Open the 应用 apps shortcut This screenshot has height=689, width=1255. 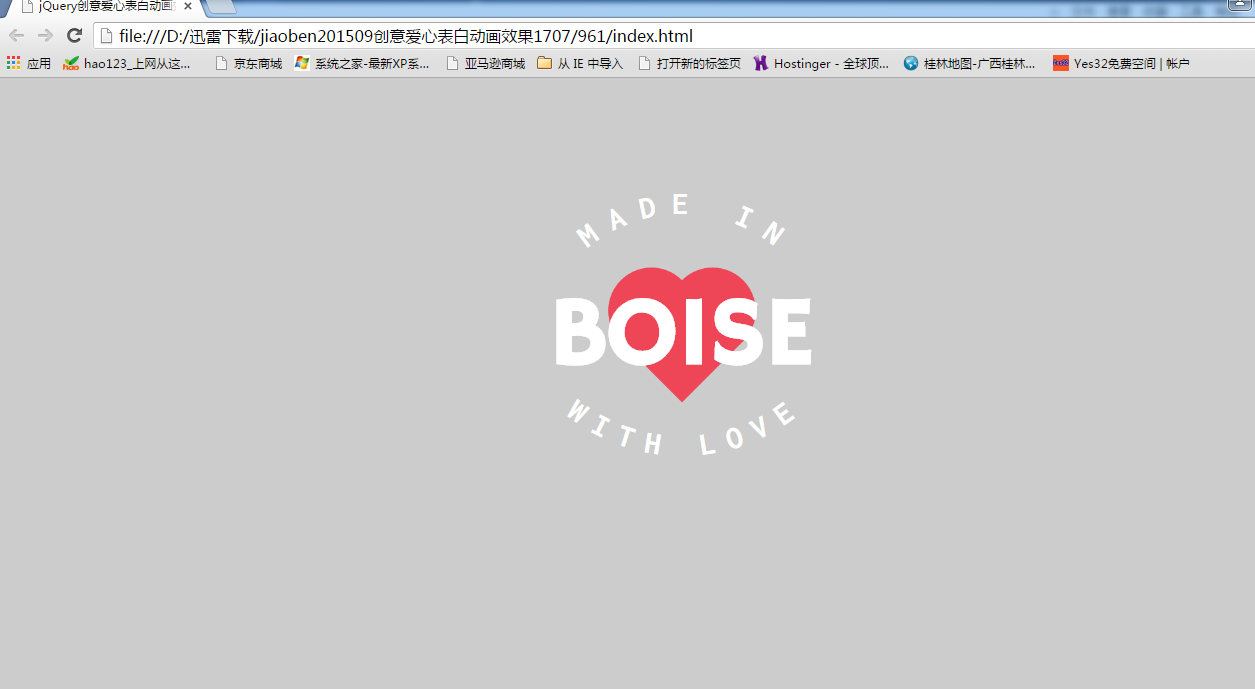pyautogui.click(x=29, y=63)
